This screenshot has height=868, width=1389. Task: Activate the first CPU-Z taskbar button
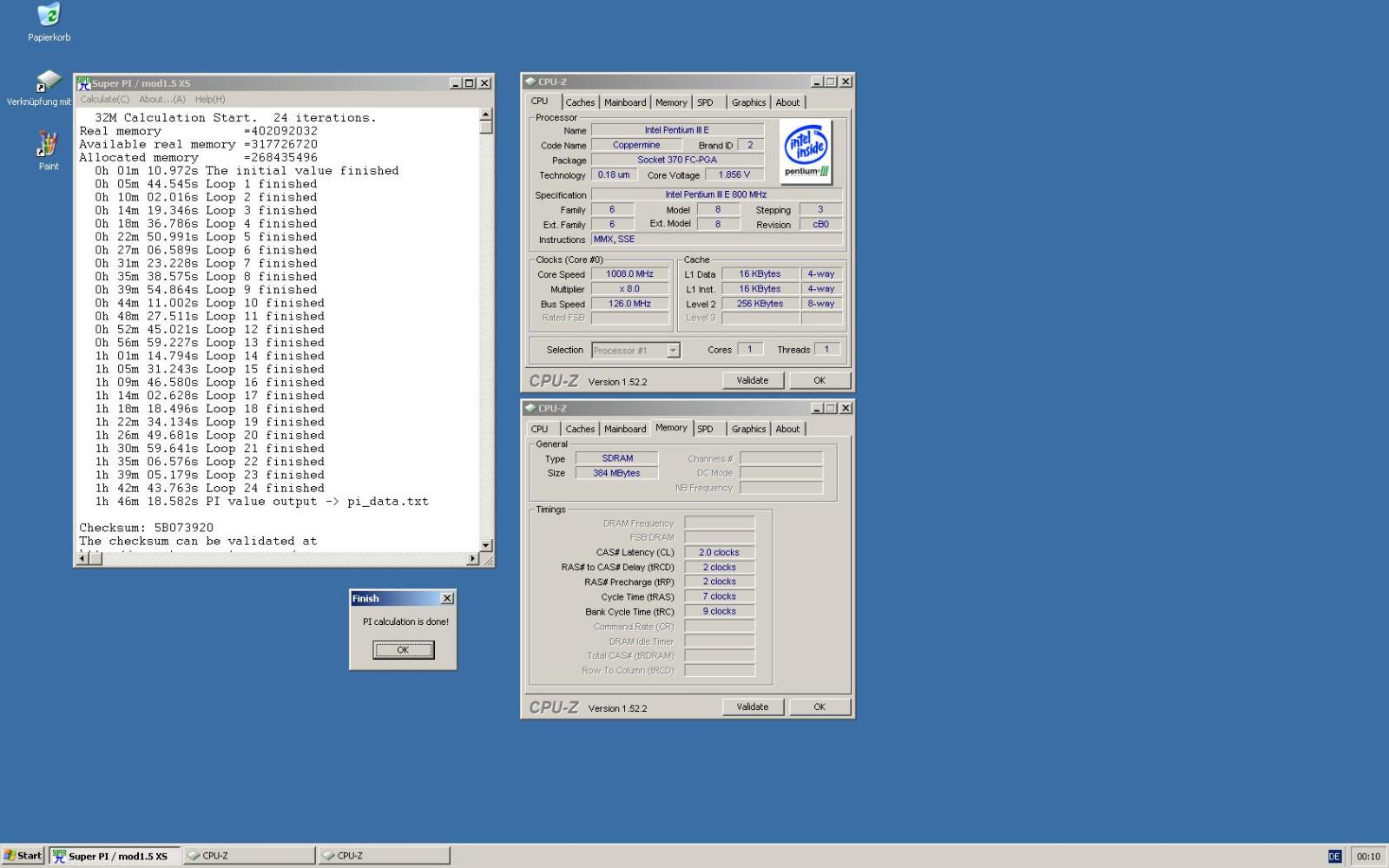point(249,856)
